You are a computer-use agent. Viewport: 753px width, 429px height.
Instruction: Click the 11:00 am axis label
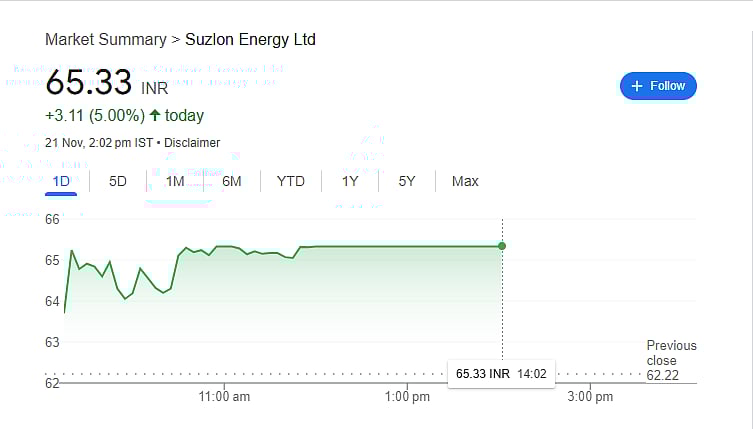[x=224, y=396]
